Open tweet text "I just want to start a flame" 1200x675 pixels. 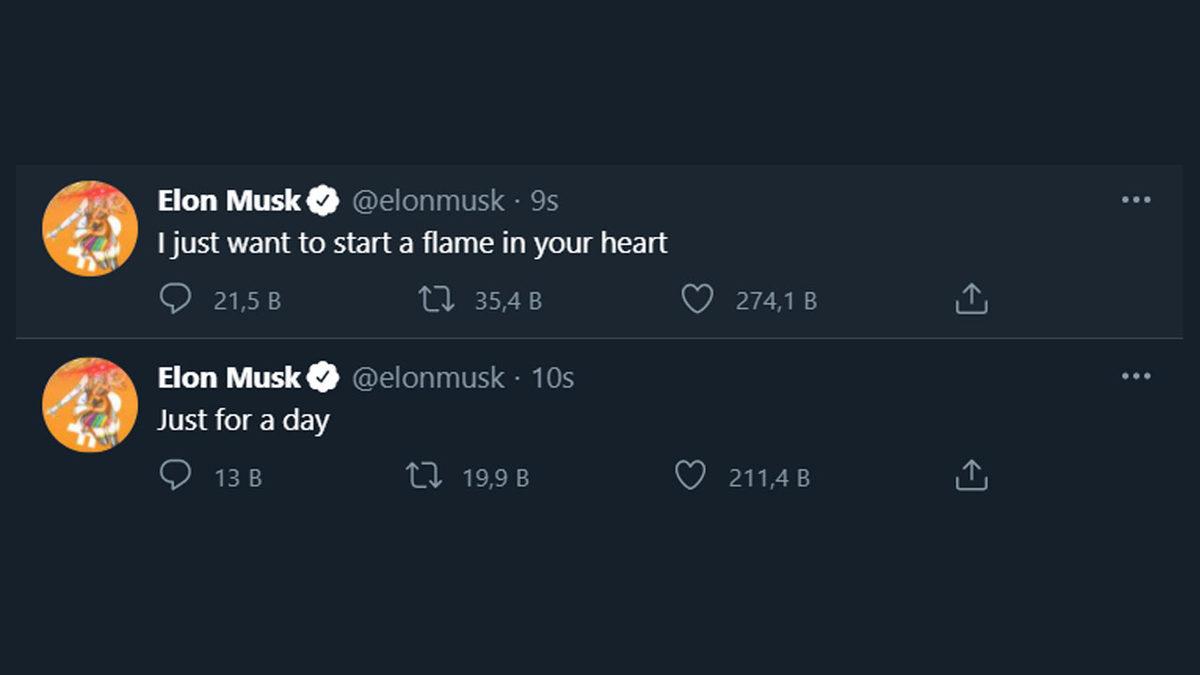tap(412, 243)
